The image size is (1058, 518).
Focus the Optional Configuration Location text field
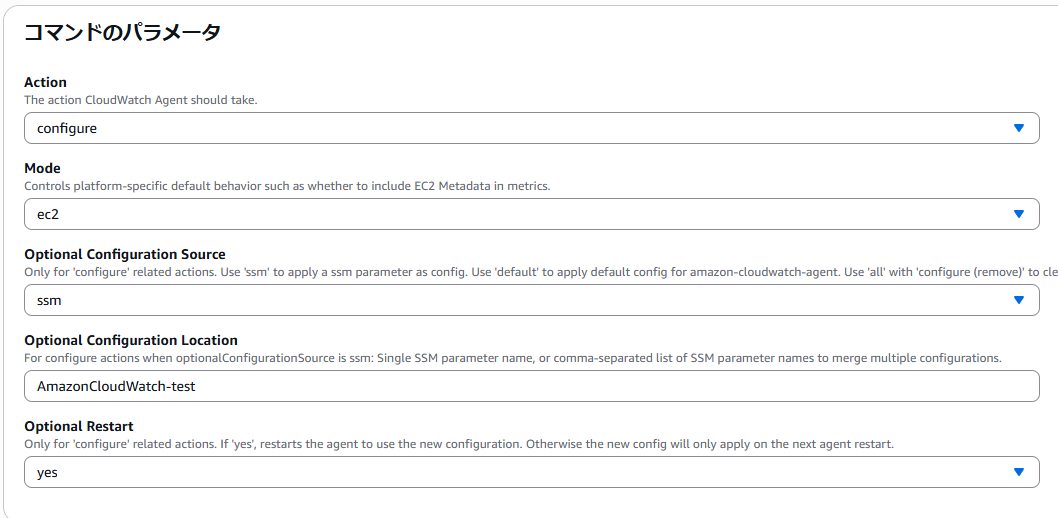tap(600, 386)
